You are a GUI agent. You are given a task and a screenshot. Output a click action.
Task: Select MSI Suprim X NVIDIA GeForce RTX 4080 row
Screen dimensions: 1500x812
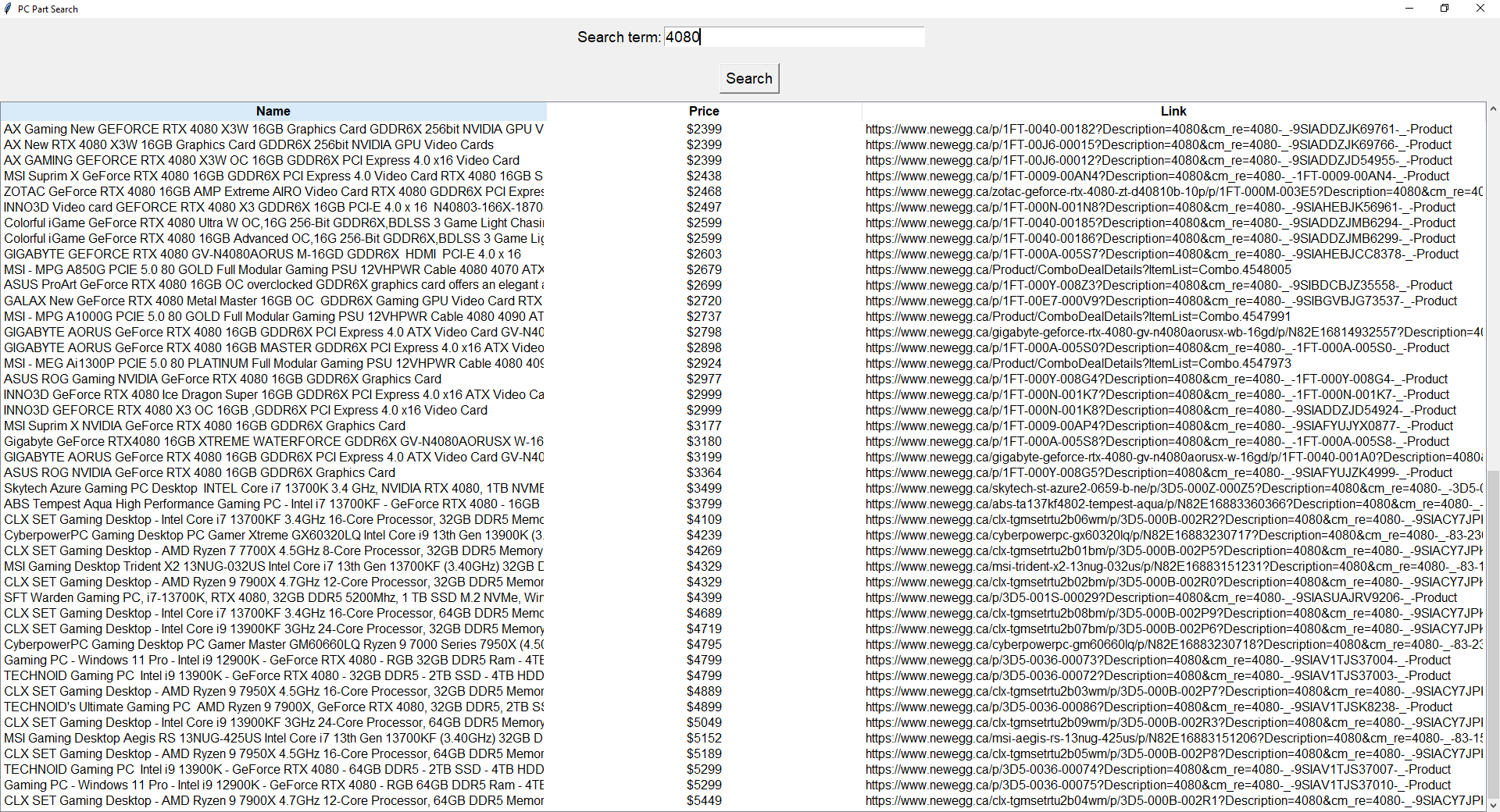click(x=742, y=426)
